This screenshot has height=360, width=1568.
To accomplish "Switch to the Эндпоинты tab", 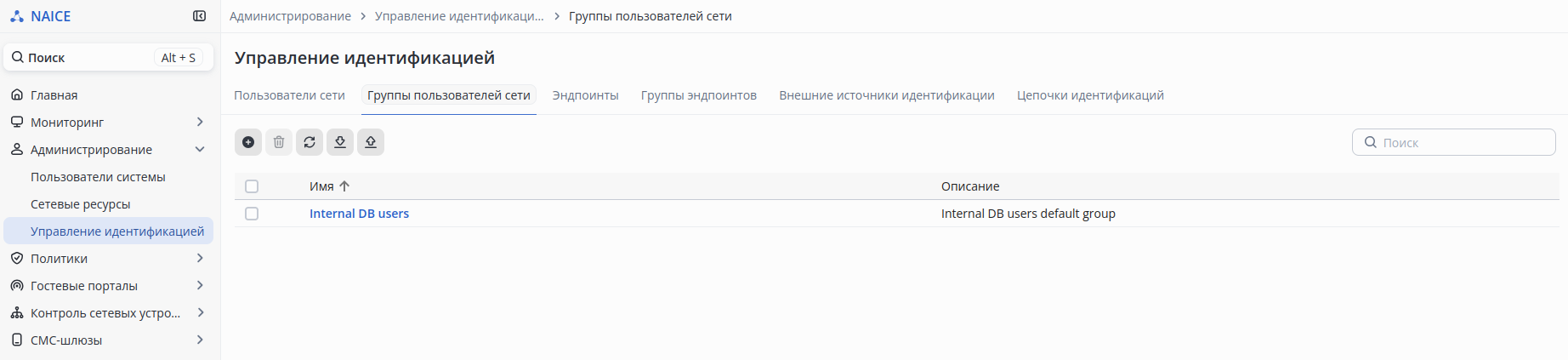I will coord(585,95).
